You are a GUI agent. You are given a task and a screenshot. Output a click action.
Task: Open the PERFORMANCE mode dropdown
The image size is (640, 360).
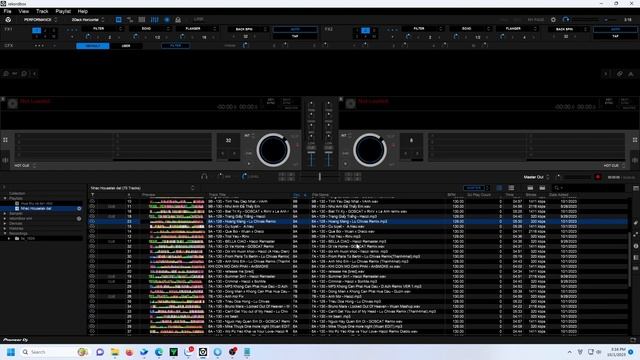(x=40, y=20)
